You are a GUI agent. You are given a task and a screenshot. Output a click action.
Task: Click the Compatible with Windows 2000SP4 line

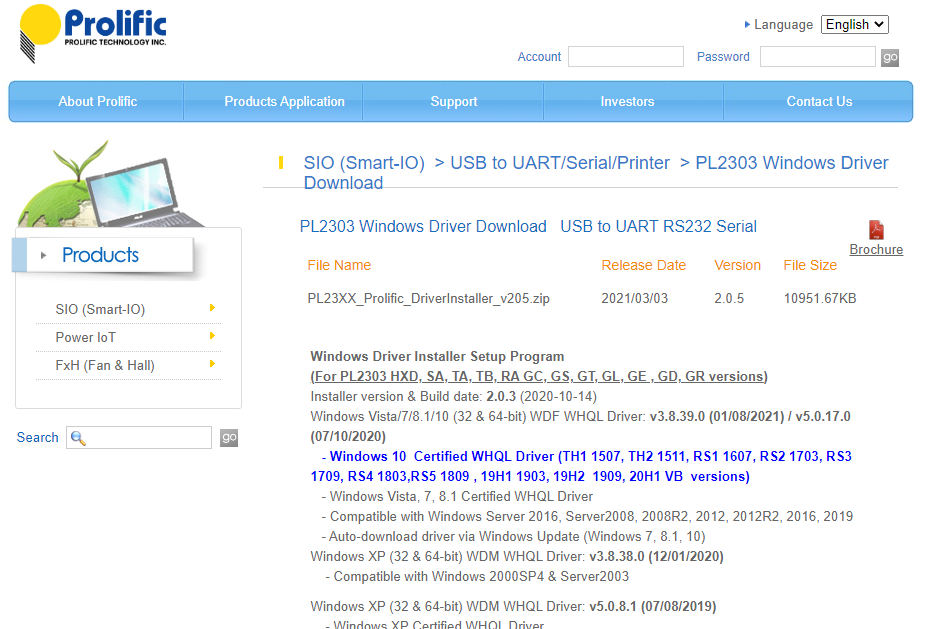[x=477, y=576]
